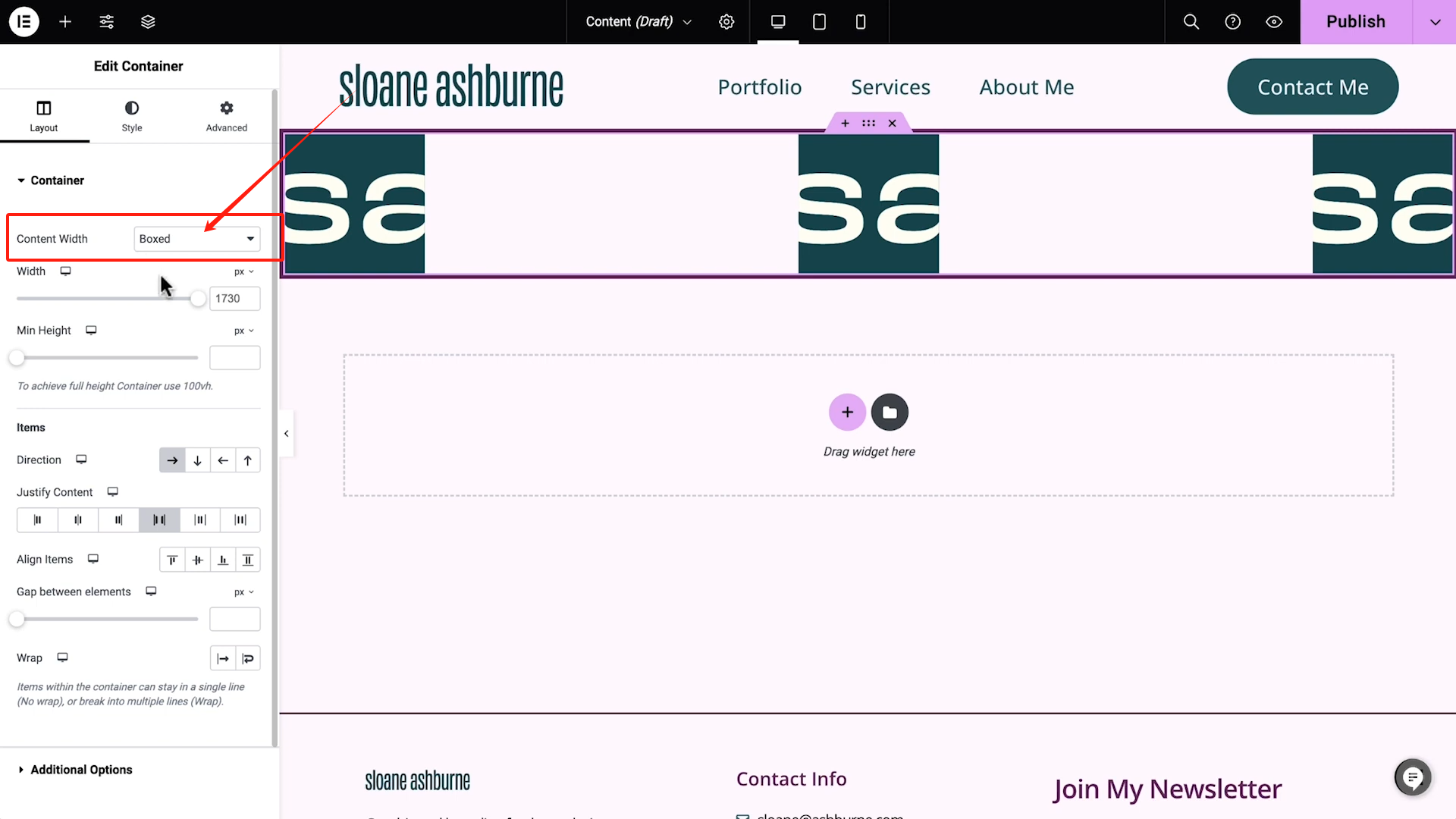The width and height of the screenshot is (1456, 819).
Task: Switch to mobile responsive view
Action: pyautogui.click(x=860, y=21)
